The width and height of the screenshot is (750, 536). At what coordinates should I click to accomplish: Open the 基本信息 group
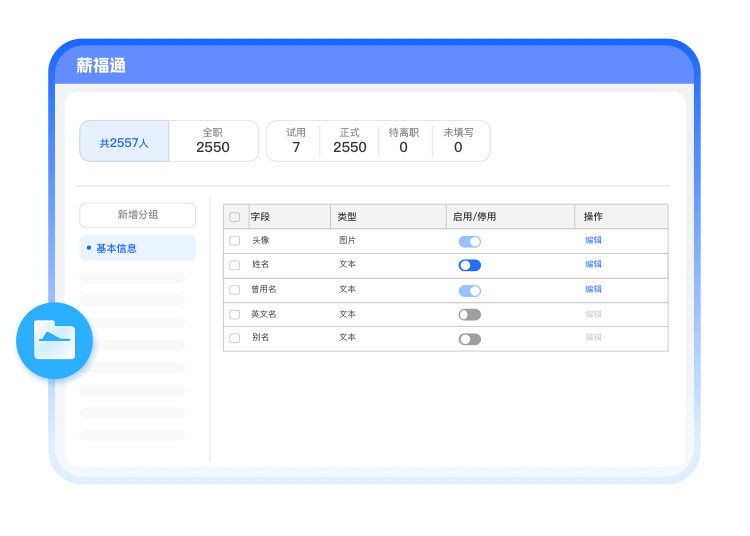[x=138, y=248]
